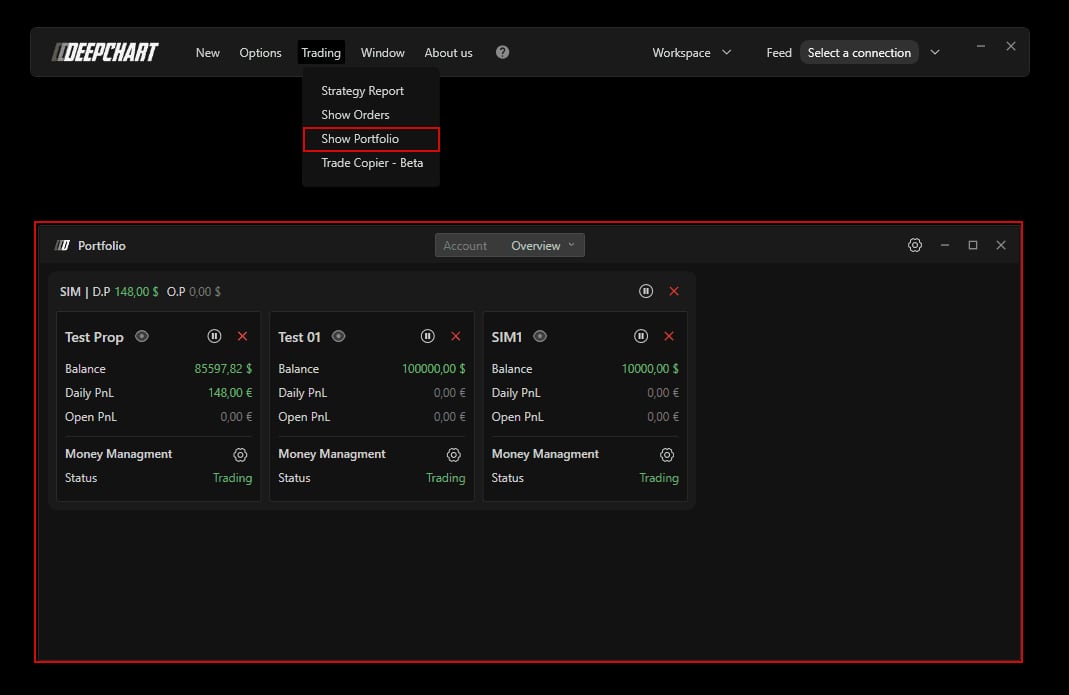
Task: Delete the SIM1 account card
Action: [669, 336]
